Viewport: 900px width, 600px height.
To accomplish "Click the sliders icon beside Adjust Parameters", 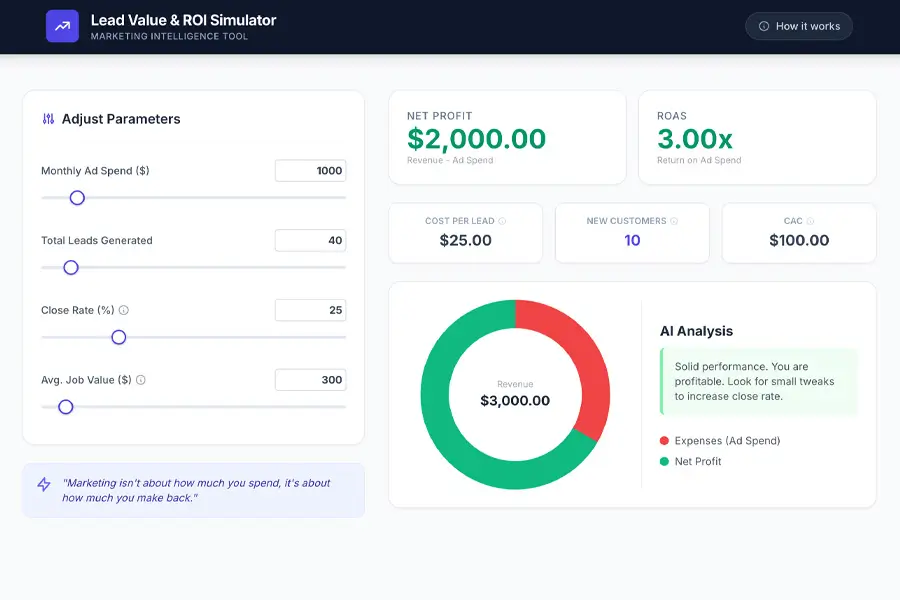I will pos(48,119).
